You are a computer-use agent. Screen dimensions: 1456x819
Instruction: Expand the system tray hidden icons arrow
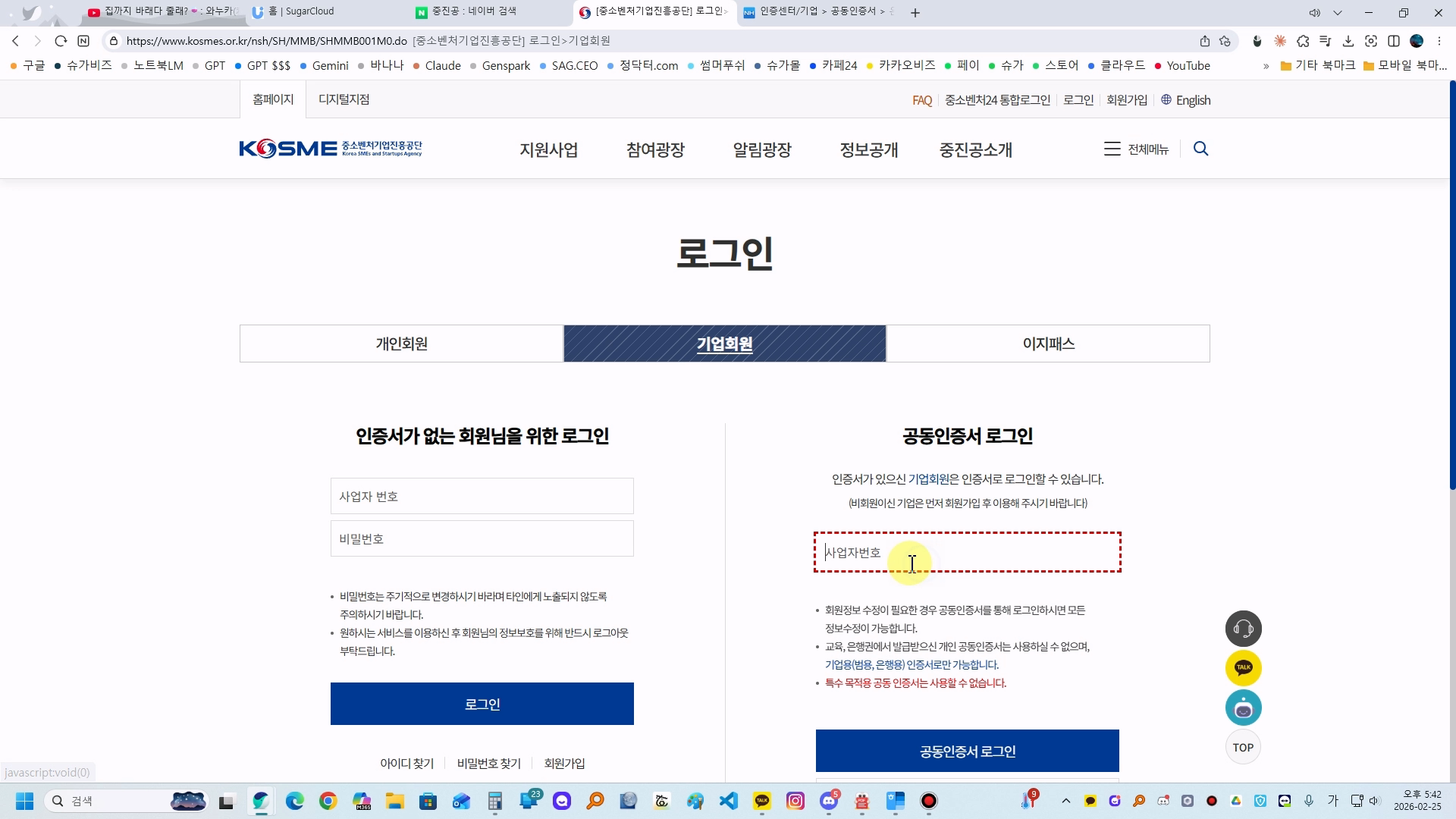pos(1065,801)
